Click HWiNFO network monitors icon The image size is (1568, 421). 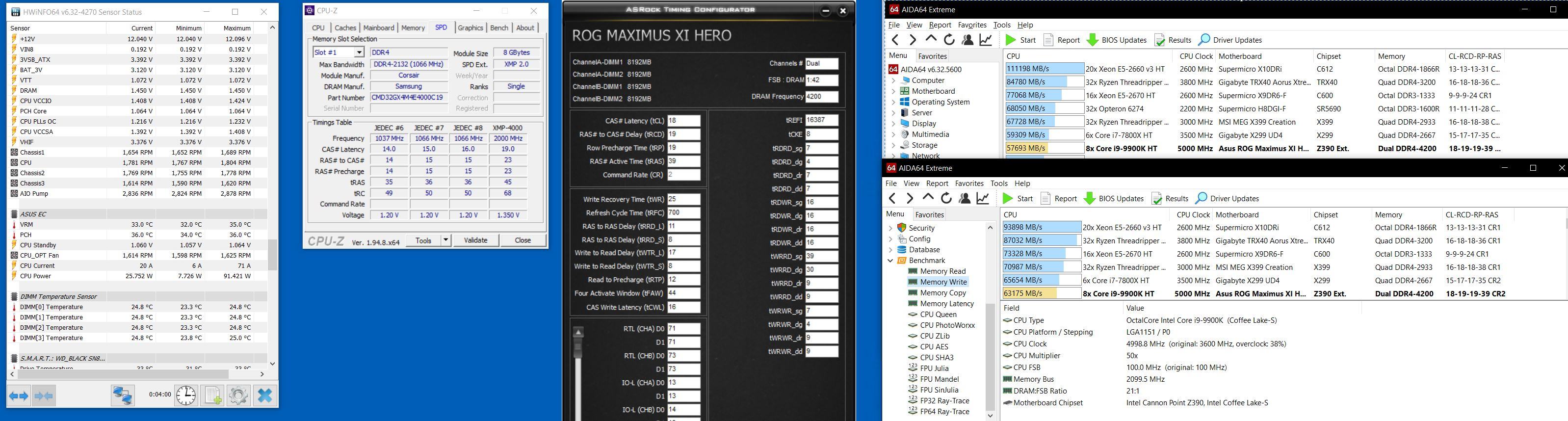point(123,395)
